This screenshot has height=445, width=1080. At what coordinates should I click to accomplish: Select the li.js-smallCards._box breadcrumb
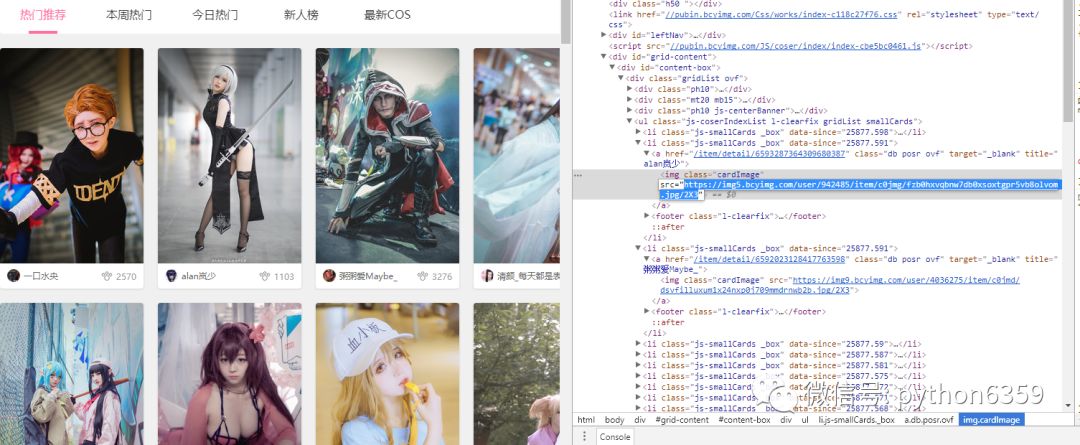[856, 420]
